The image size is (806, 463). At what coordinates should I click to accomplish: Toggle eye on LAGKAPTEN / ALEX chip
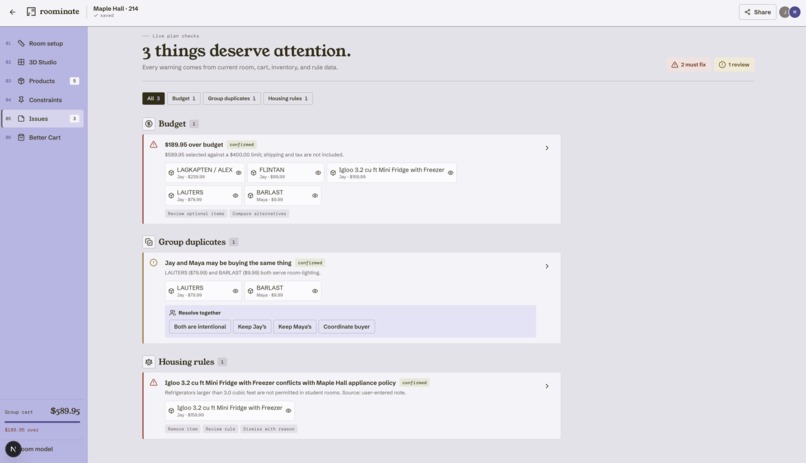[239, 173]
